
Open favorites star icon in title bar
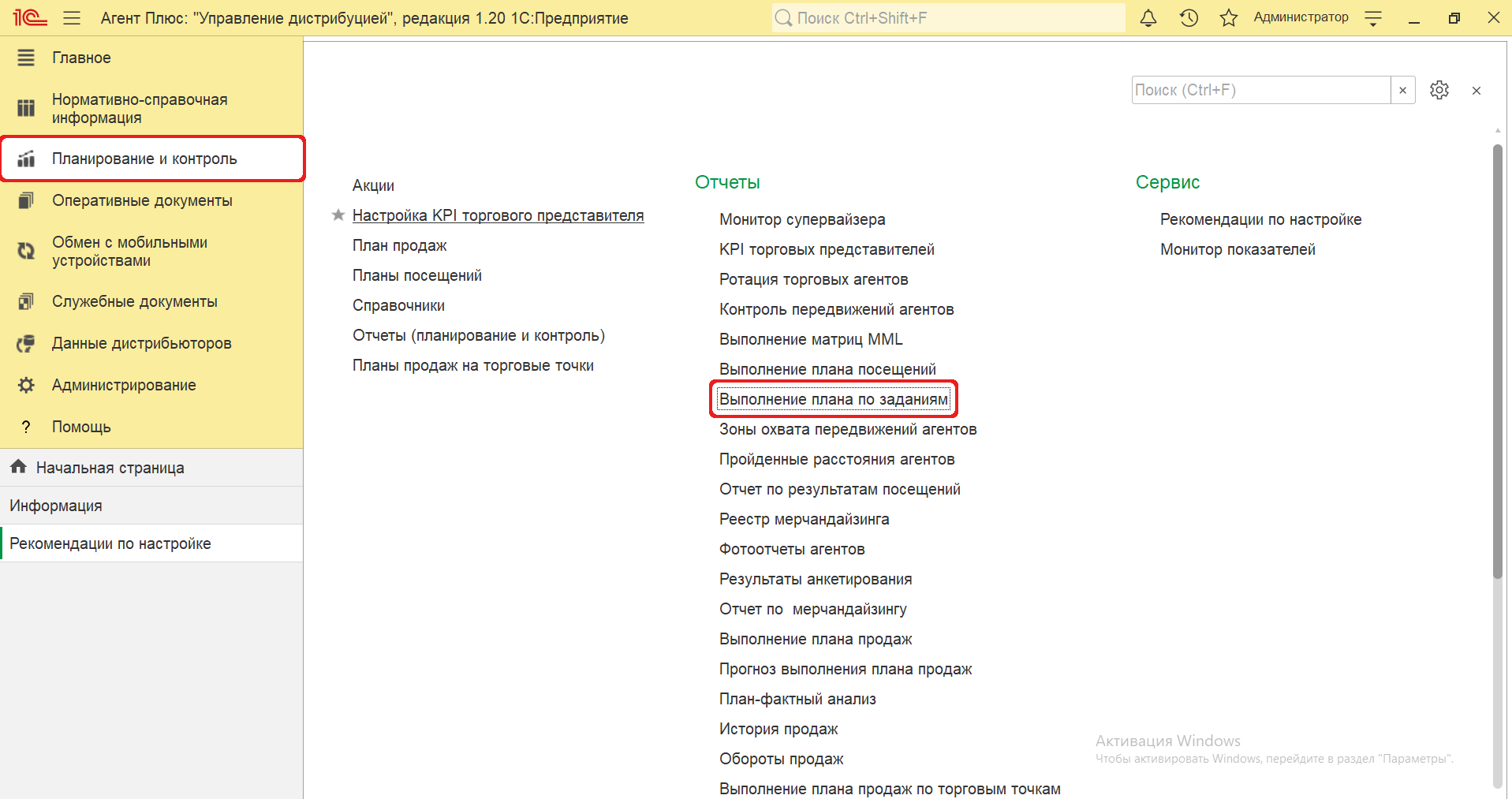click(x=1229, y=17)
